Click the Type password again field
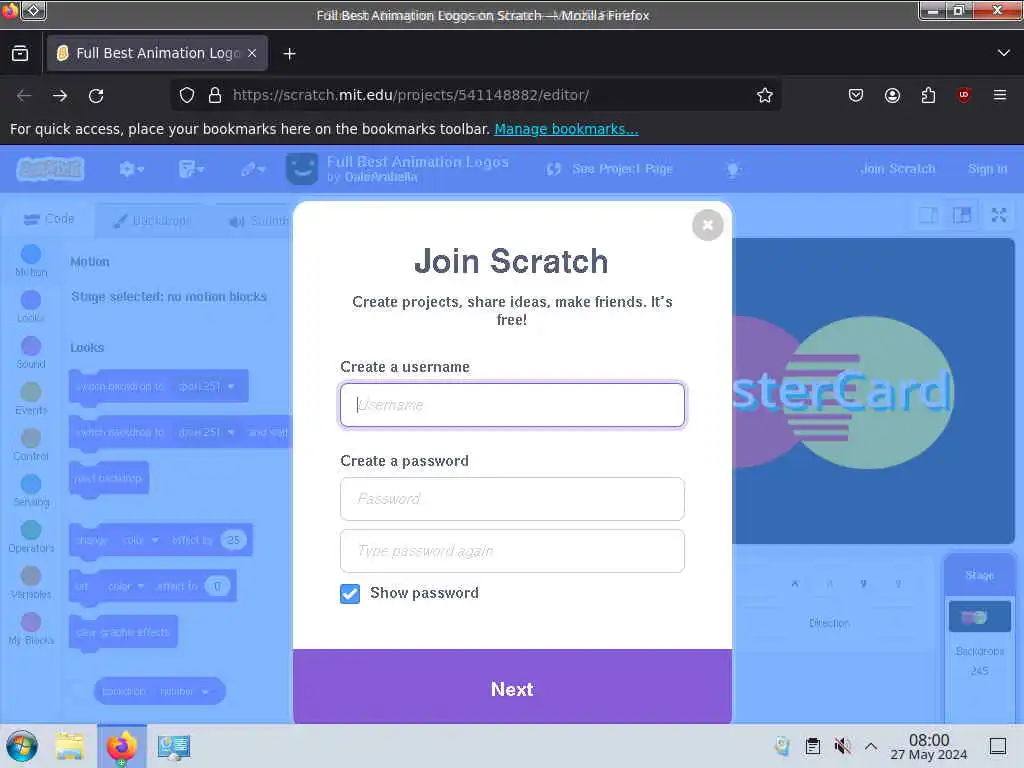The width and height of the screenshot is (1024, 768). 512,551
